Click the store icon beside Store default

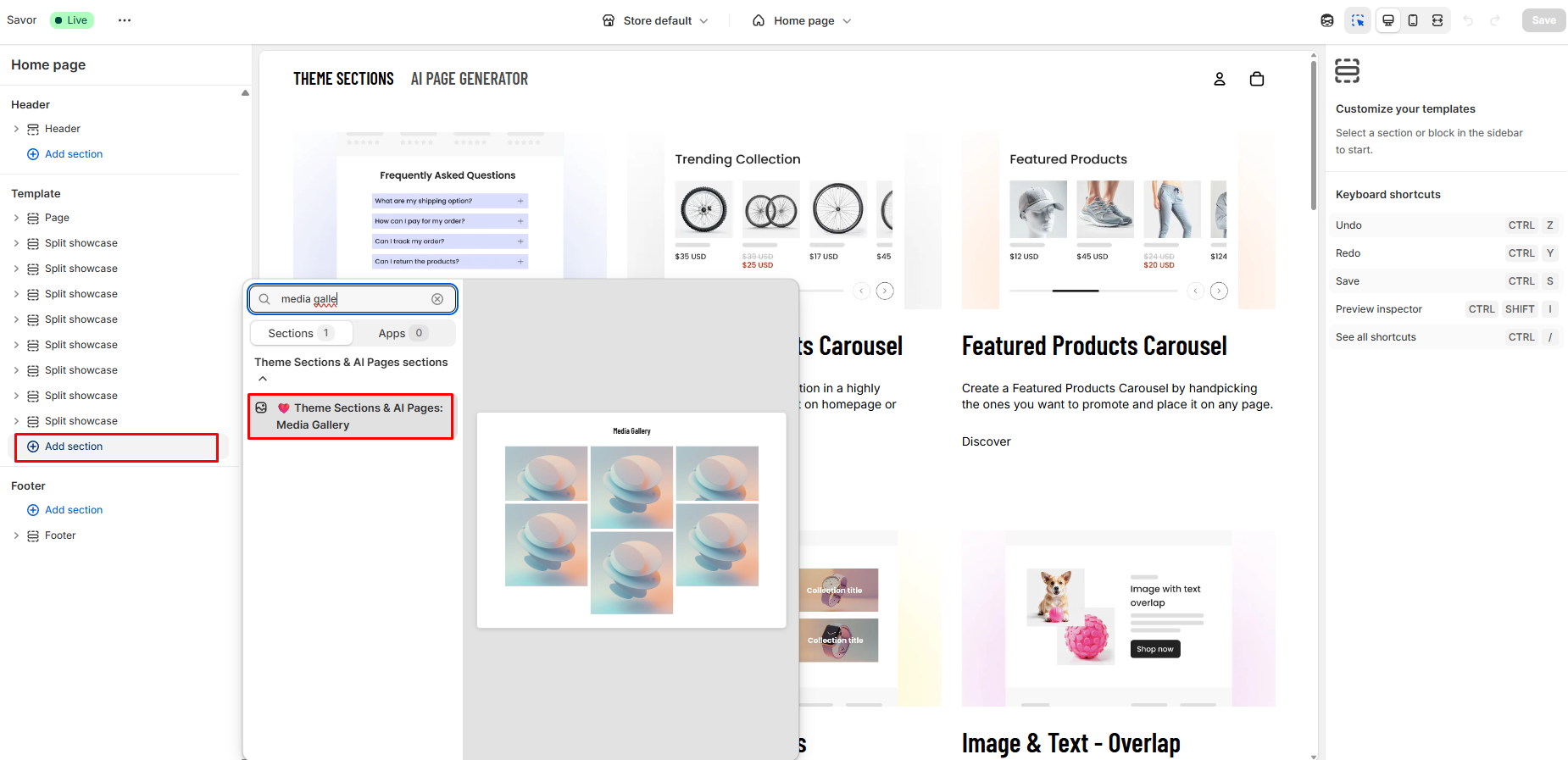(609, 20)
